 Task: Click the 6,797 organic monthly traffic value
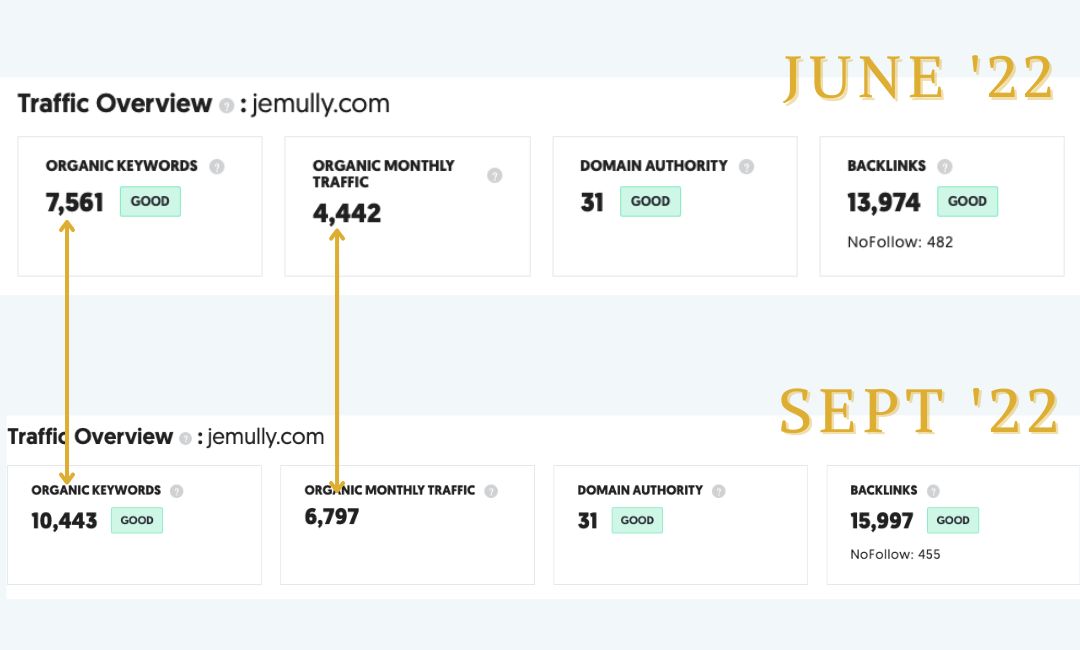coord(331,516)
